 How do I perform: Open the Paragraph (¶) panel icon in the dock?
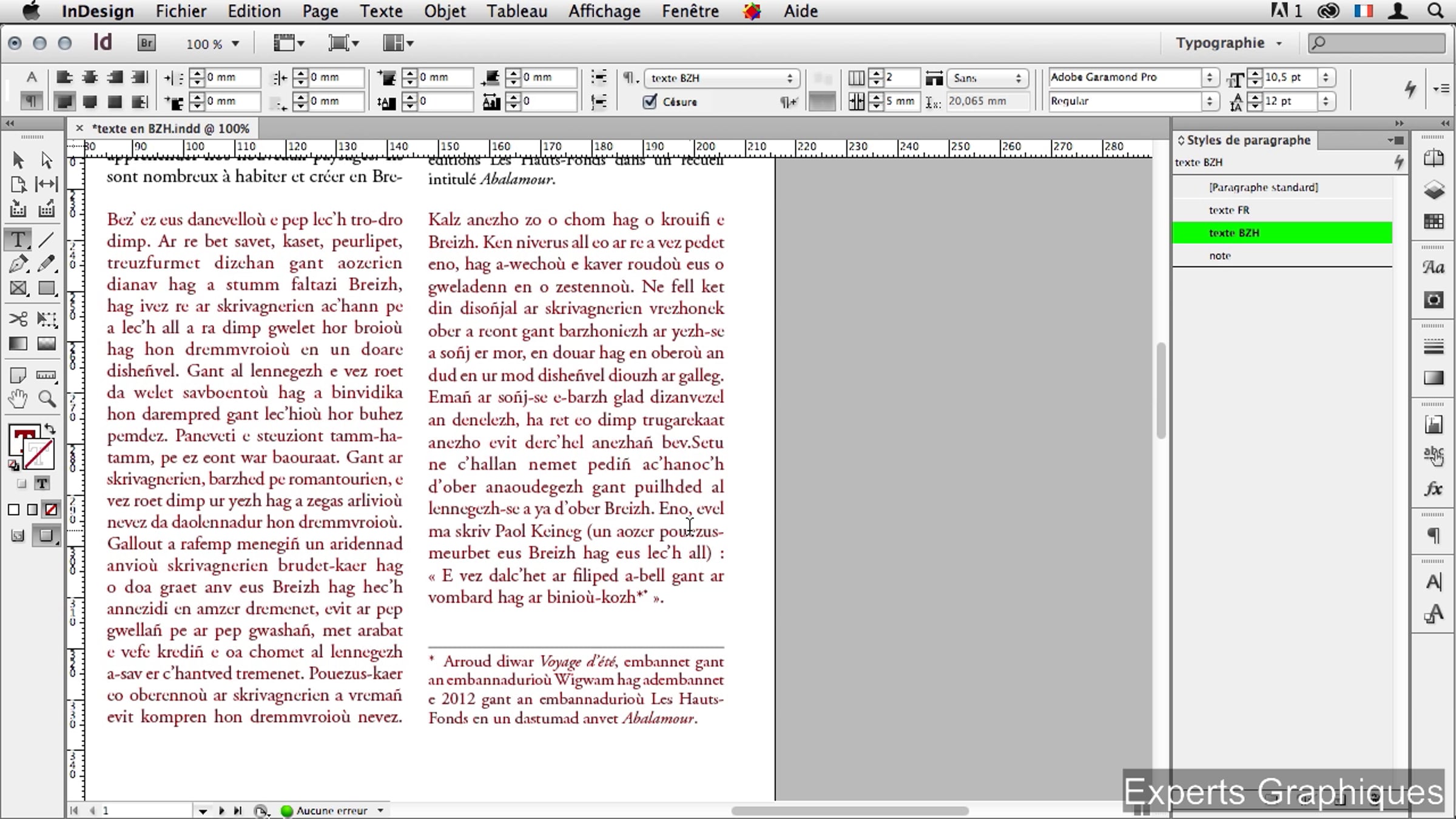1434,536
